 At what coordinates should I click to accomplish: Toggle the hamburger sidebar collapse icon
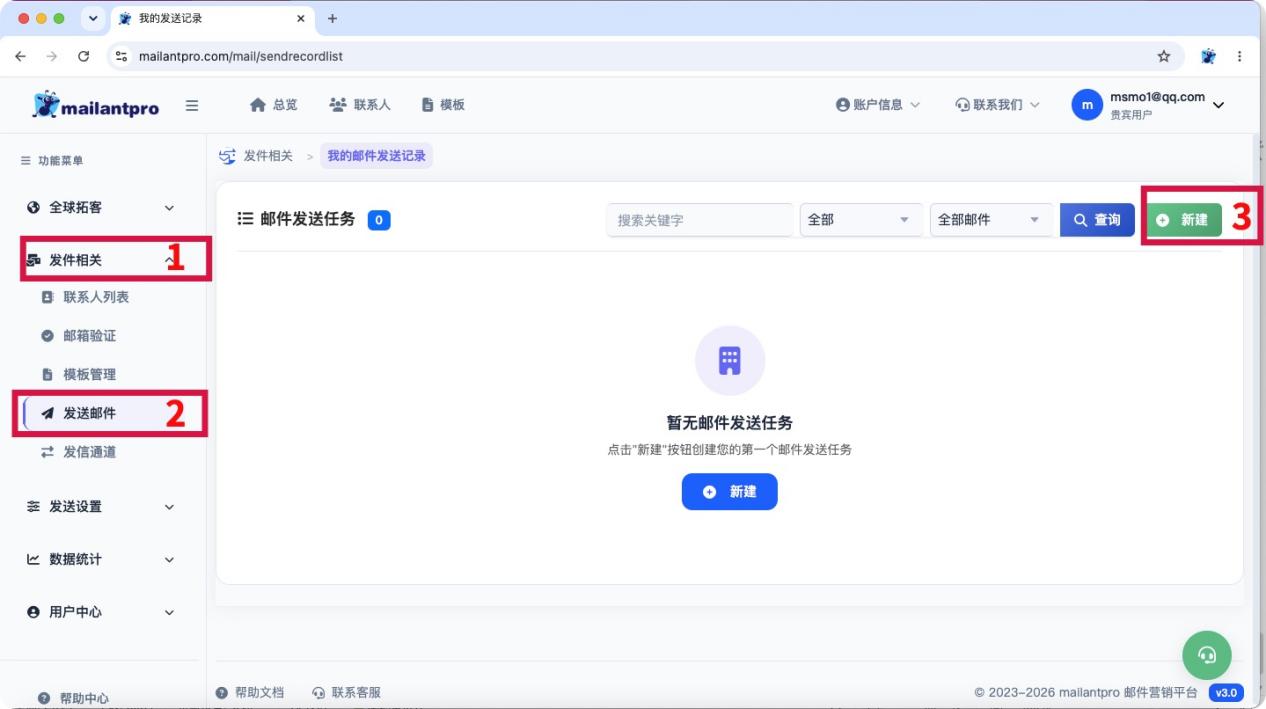coord(192,105)
